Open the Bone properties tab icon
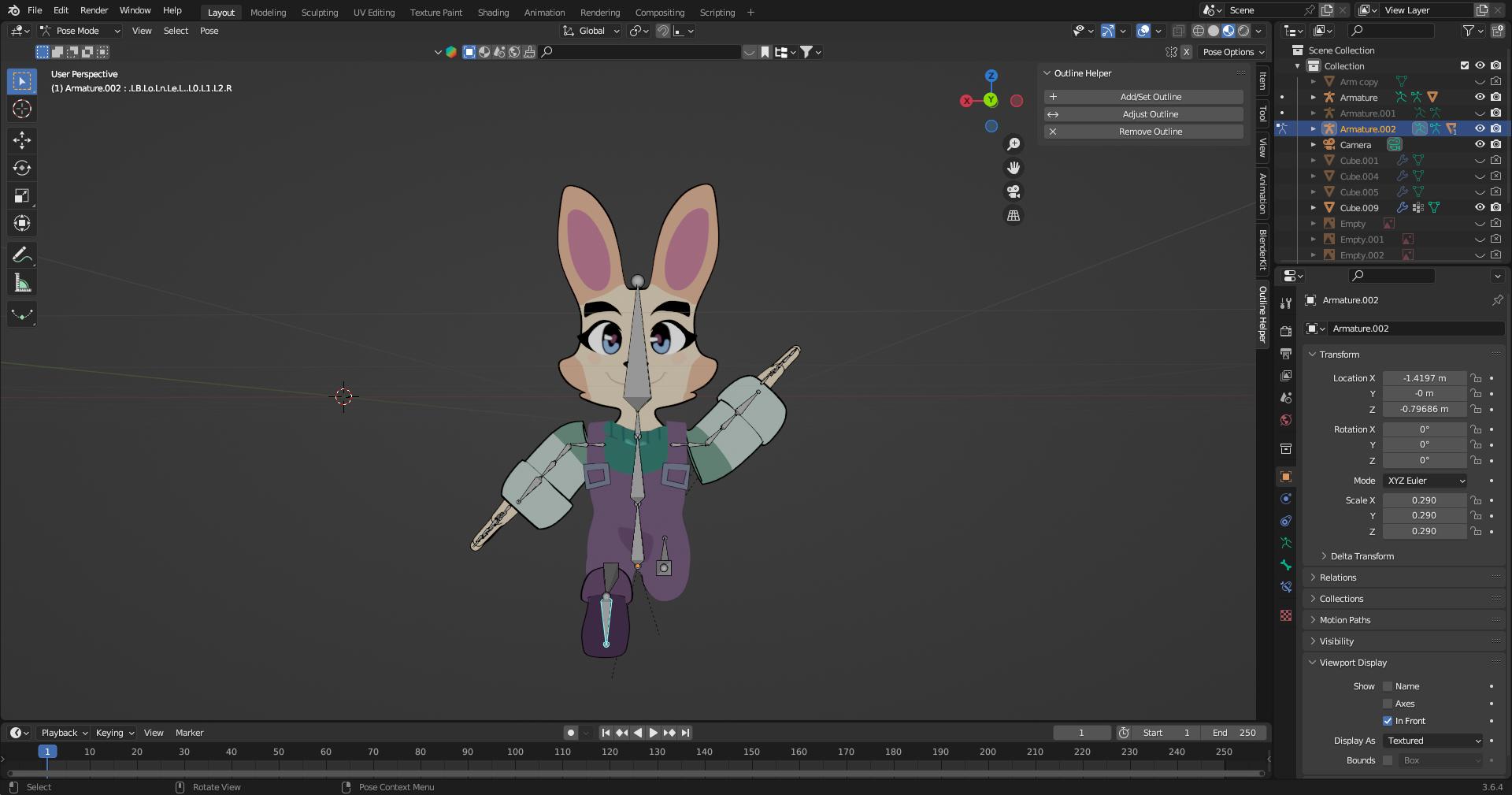Screen dimensions: 1512x795 tap(1286, 565)
